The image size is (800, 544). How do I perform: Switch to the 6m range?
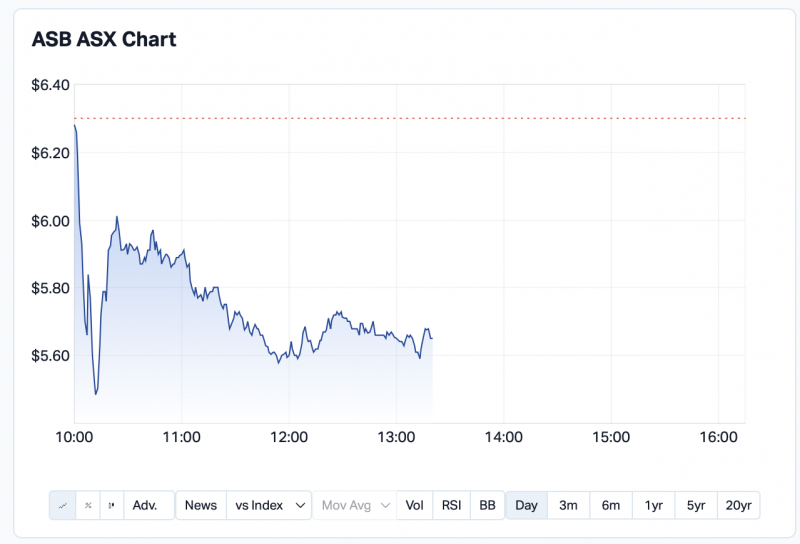pos(611,505)
